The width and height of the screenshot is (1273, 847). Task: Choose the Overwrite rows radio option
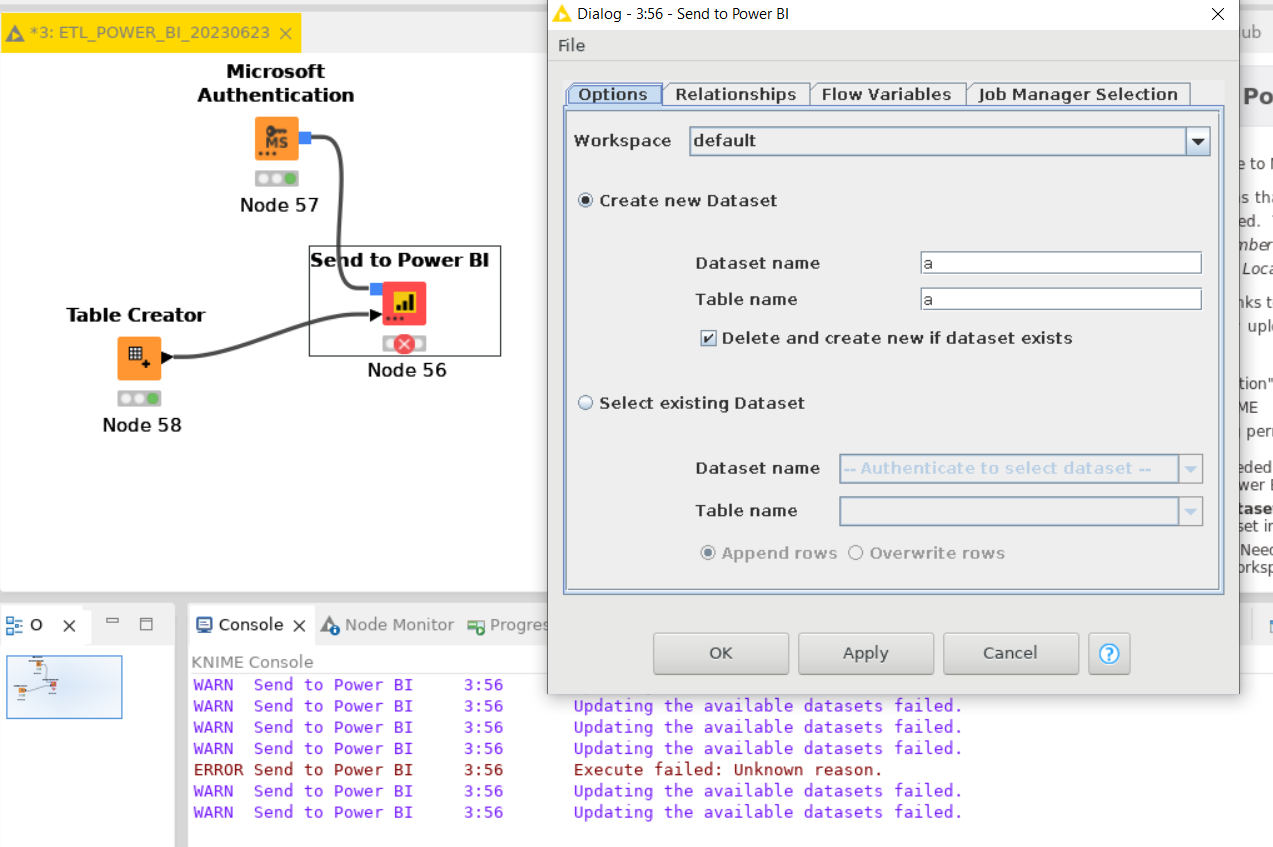(x=855, y=553)
